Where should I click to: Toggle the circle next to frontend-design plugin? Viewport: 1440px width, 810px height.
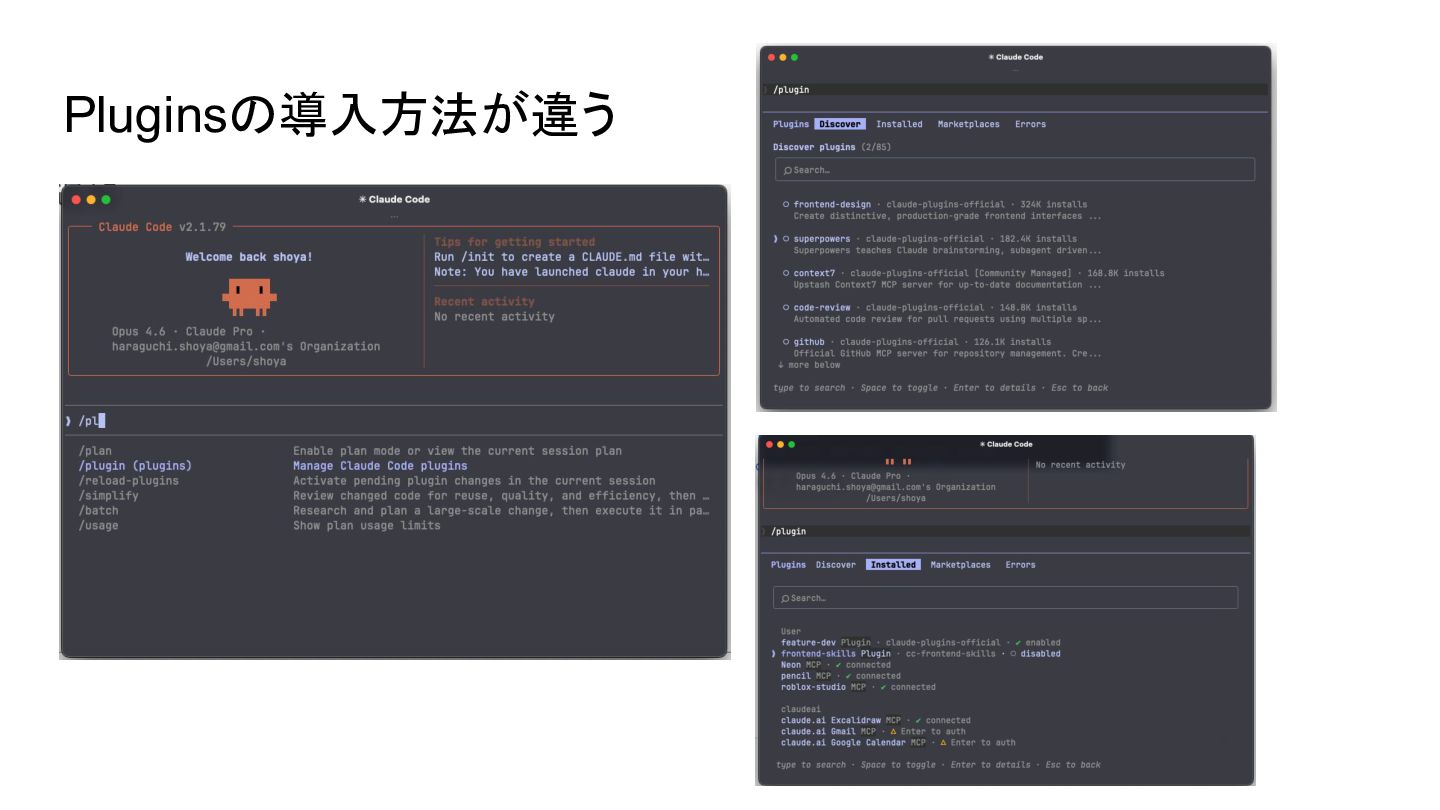coord(786,205)
